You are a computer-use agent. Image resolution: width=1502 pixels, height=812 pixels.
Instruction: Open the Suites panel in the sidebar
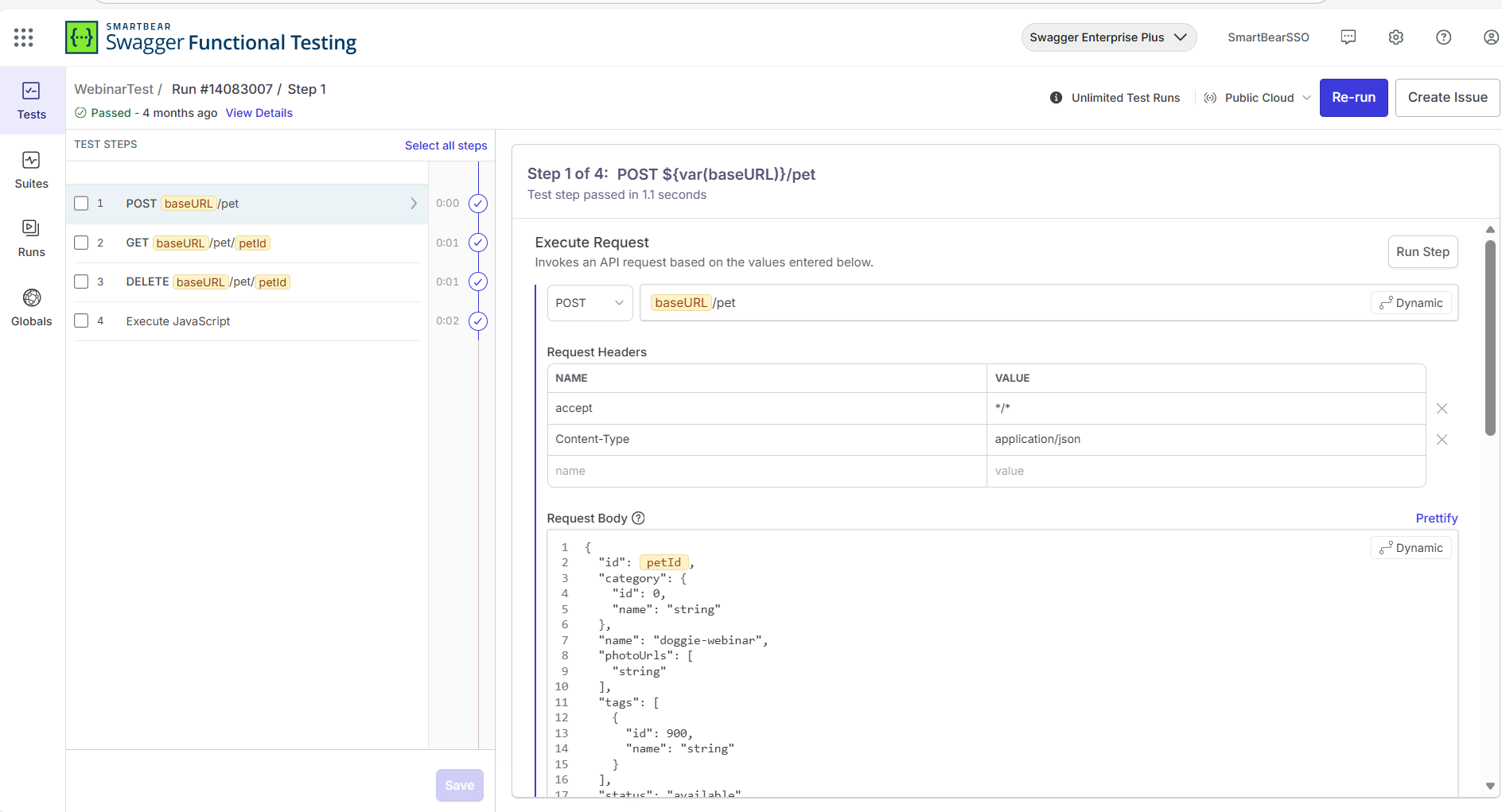(x=31, y=169)
